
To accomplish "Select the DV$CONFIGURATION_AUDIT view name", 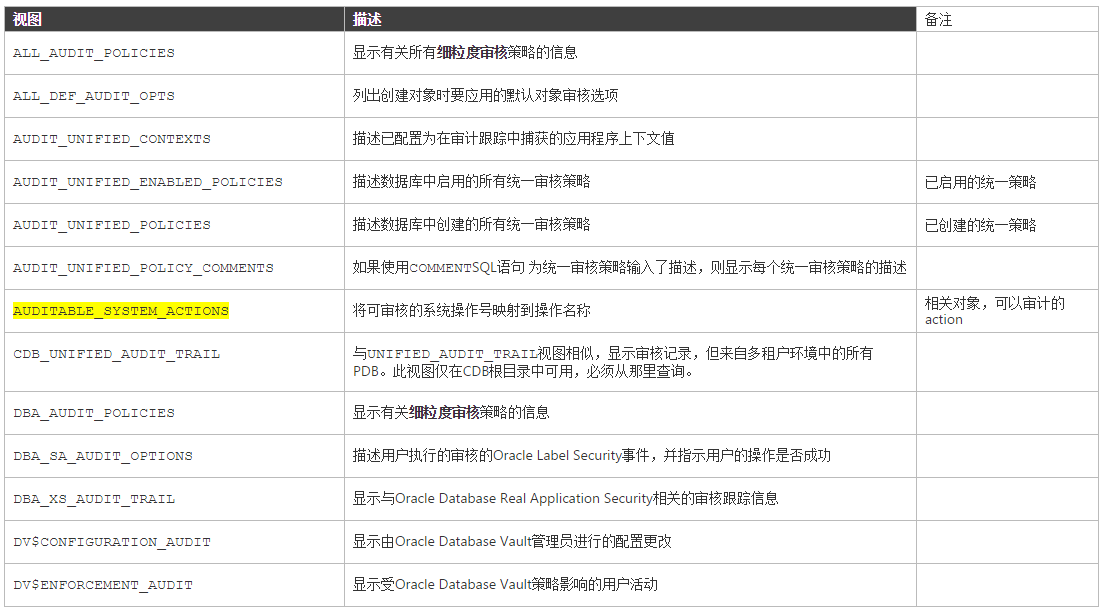I will click(x=111, y=542).
